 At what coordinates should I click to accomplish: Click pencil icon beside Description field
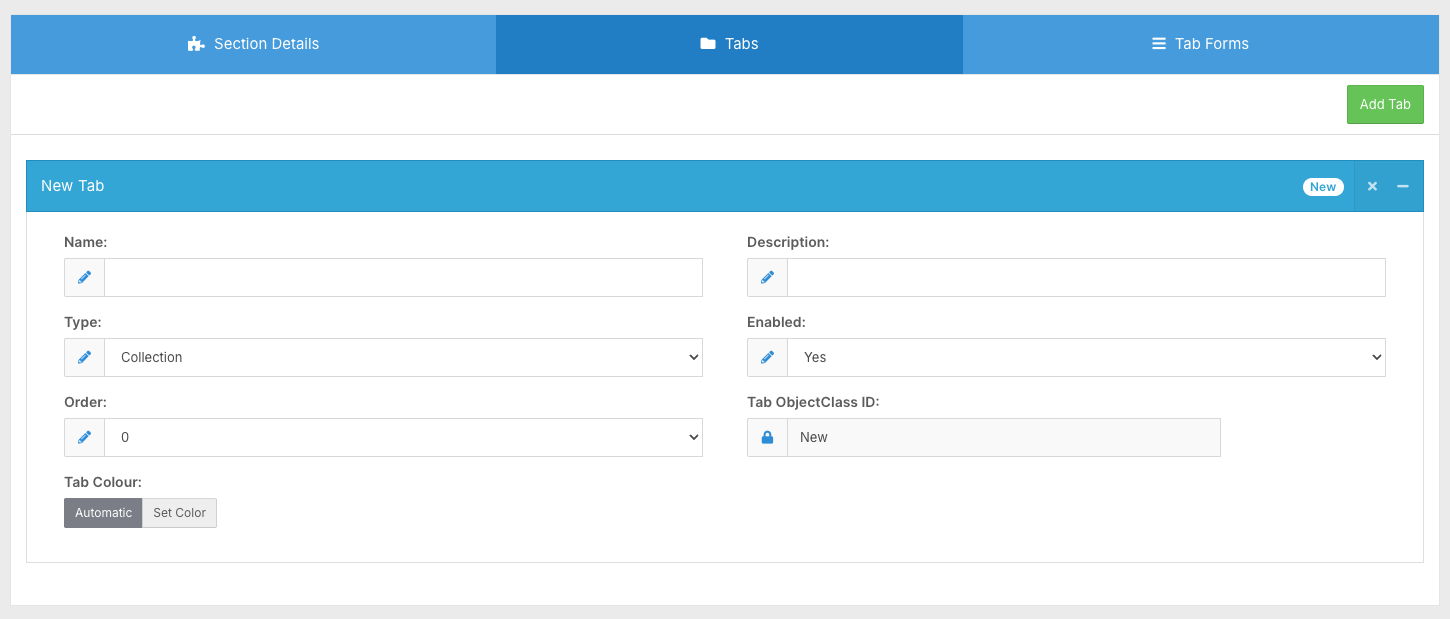pos(767,277)
